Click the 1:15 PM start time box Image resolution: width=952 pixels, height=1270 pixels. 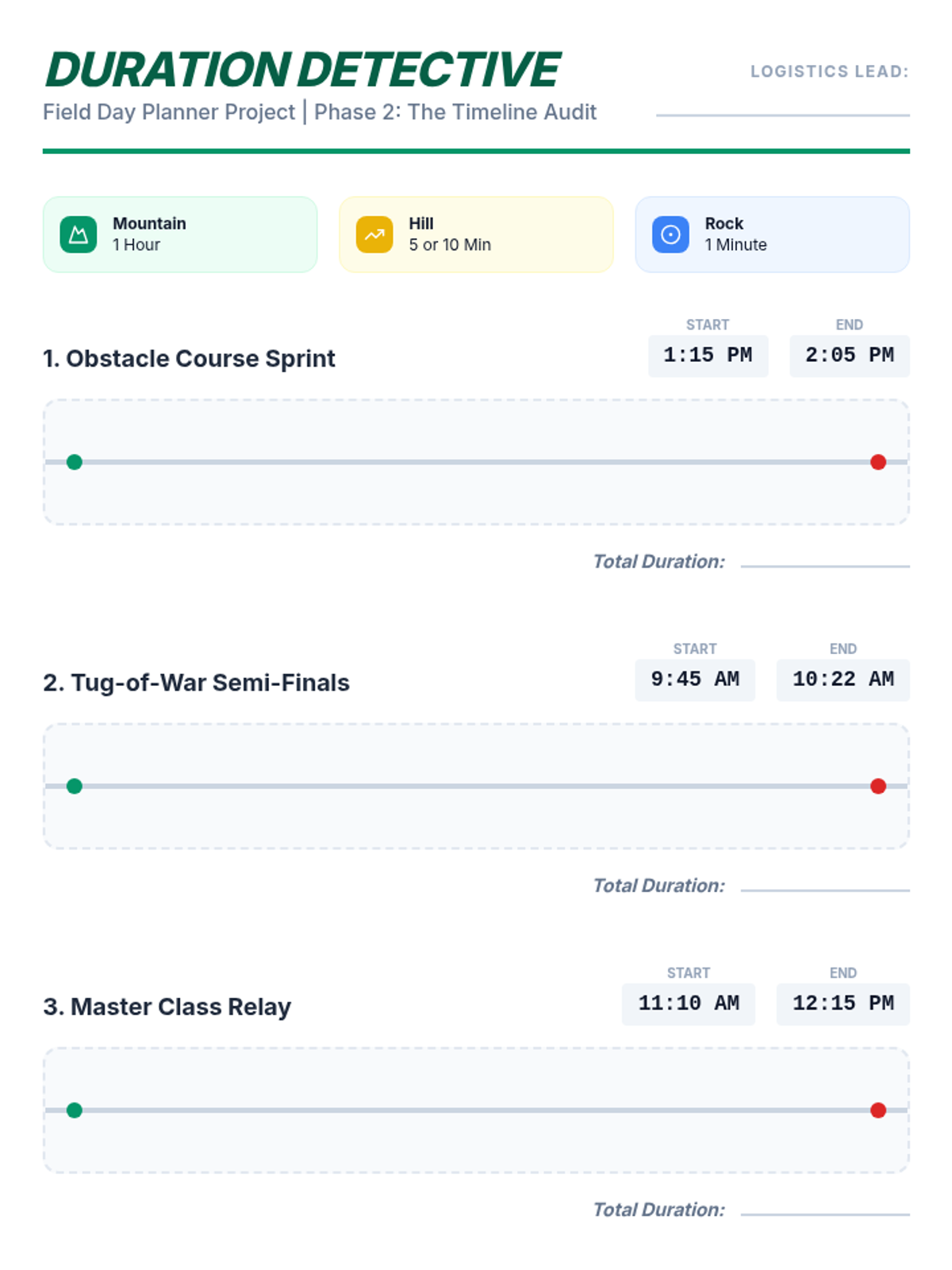(708, 356)
